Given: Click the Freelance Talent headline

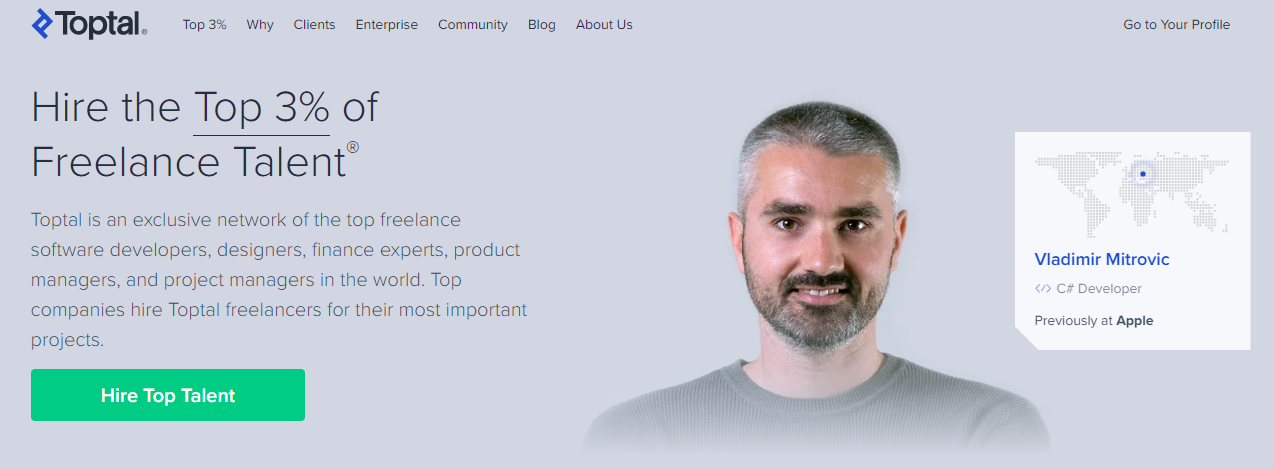Looking at the screenshot, I should 195,162.
